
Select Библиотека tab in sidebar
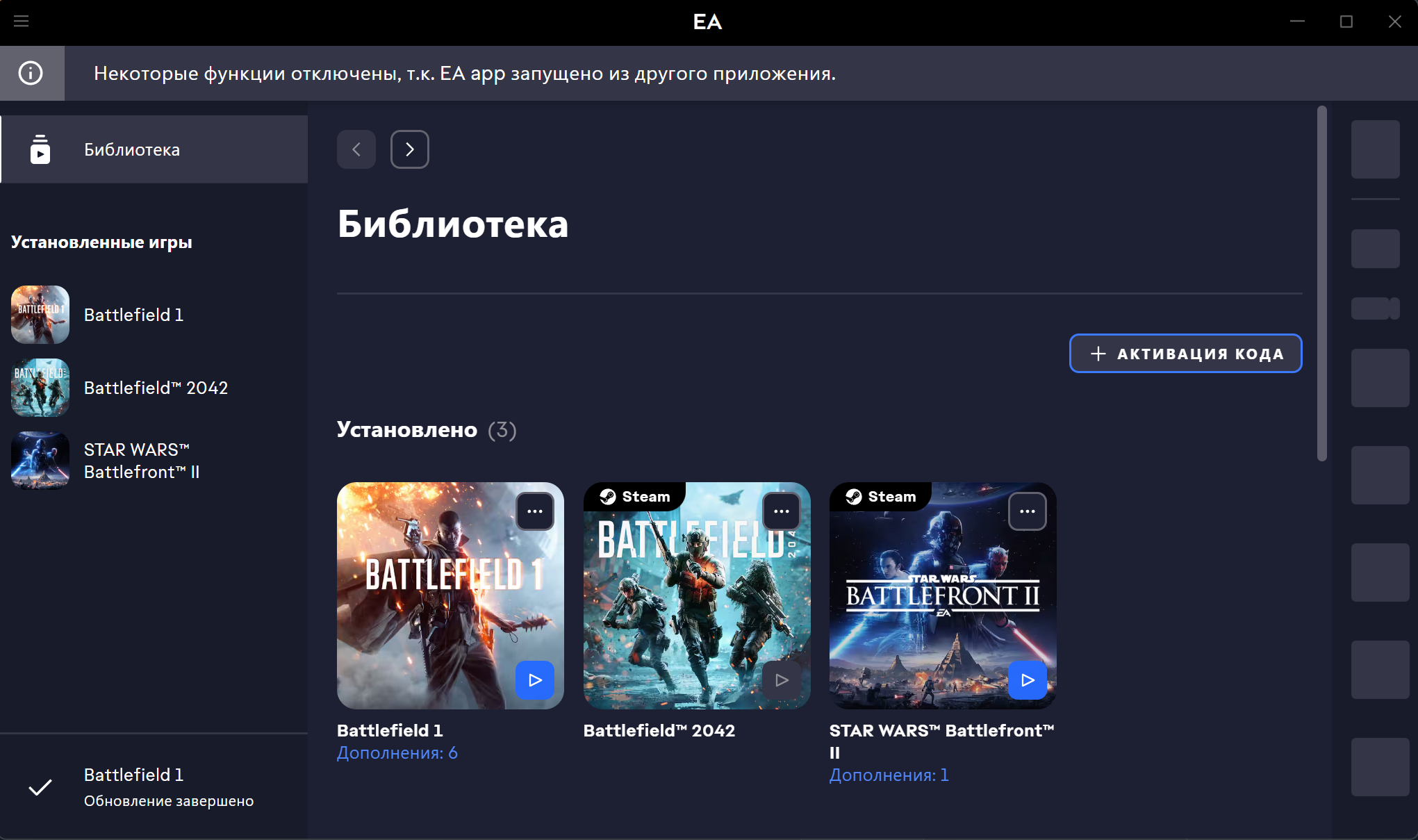132,149
